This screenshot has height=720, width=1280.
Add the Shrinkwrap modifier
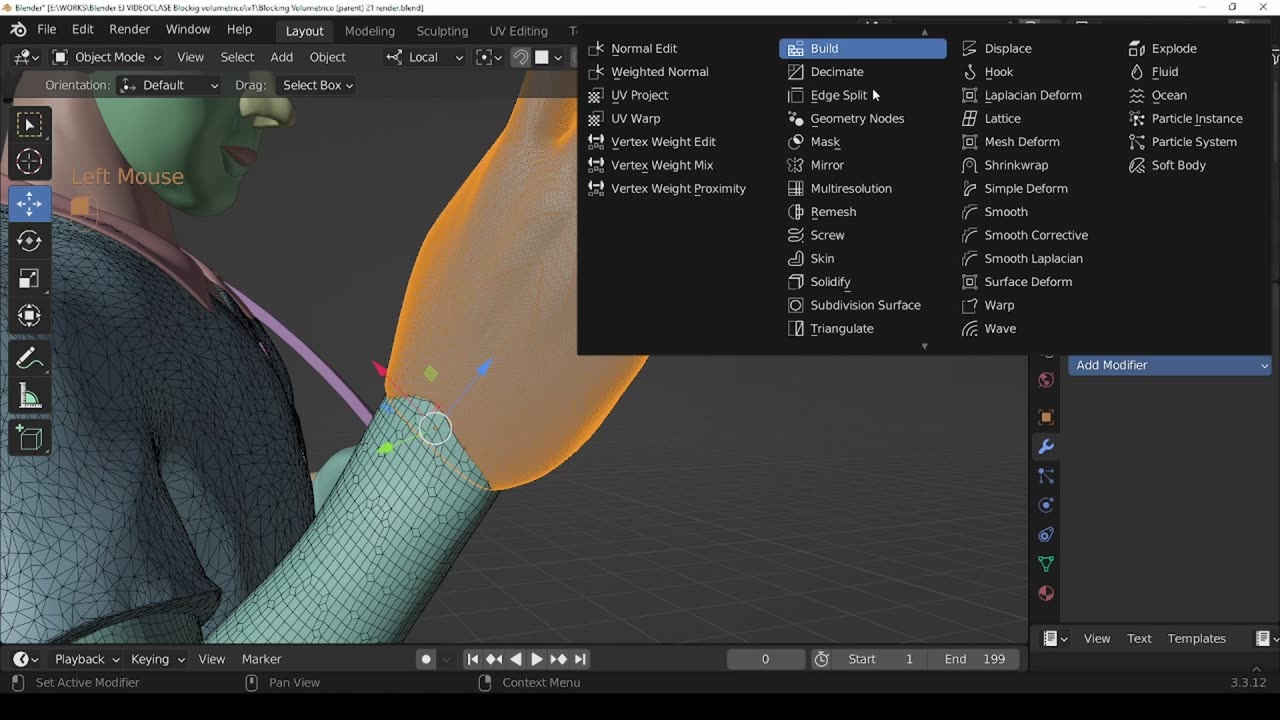click(x=1035, y=165)
